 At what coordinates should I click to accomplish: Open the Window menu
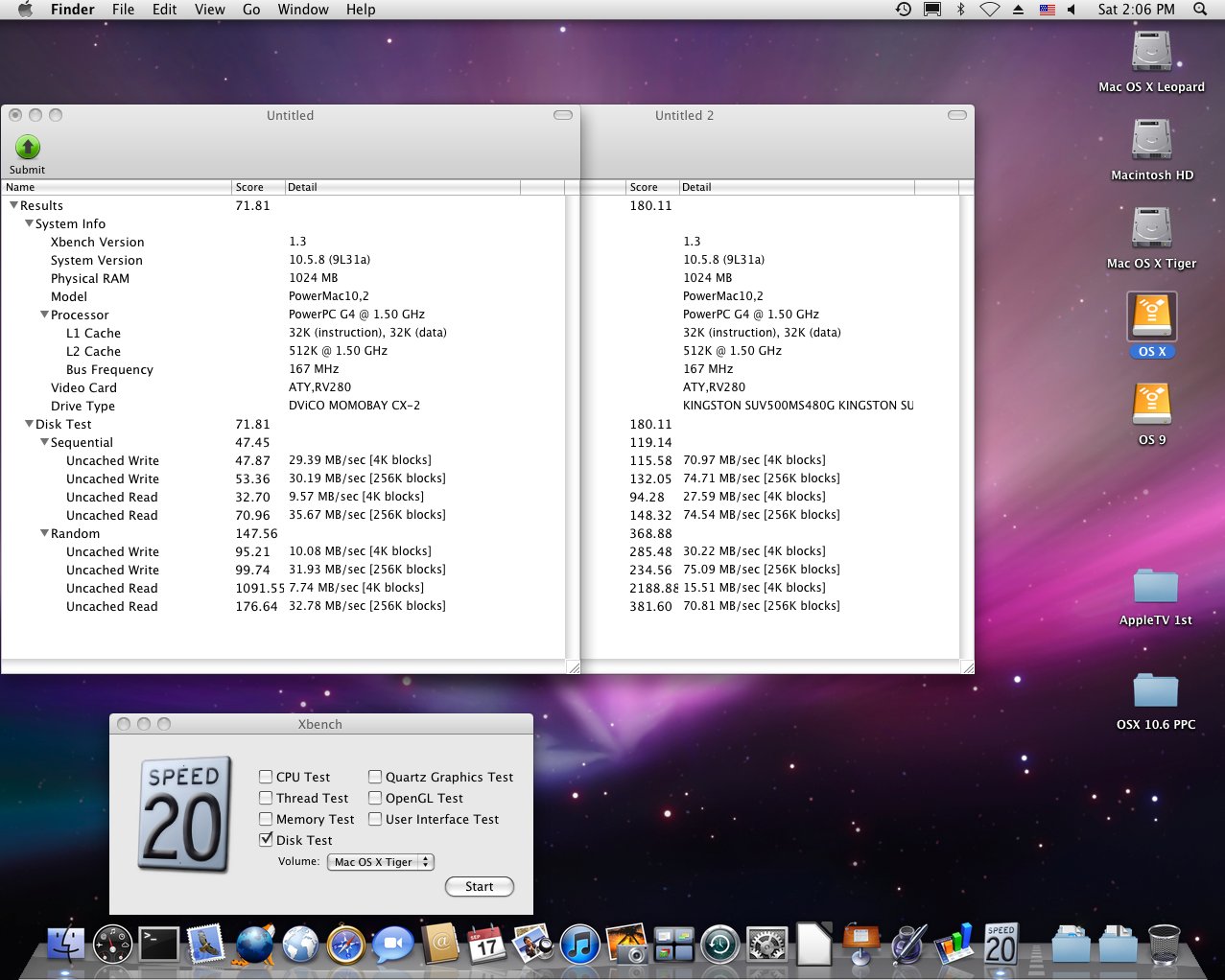pos(303,10)
